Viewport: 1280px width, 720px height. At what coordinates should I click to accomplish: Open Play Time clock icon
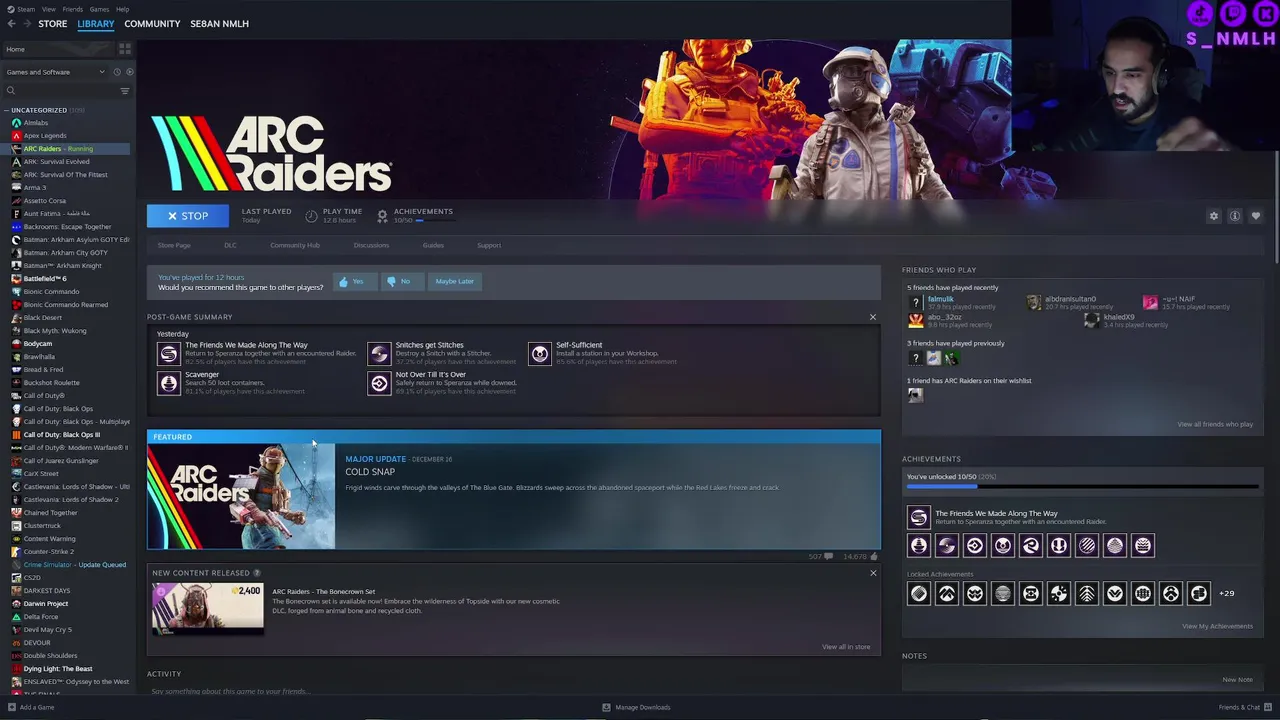(x=311, y=216)
